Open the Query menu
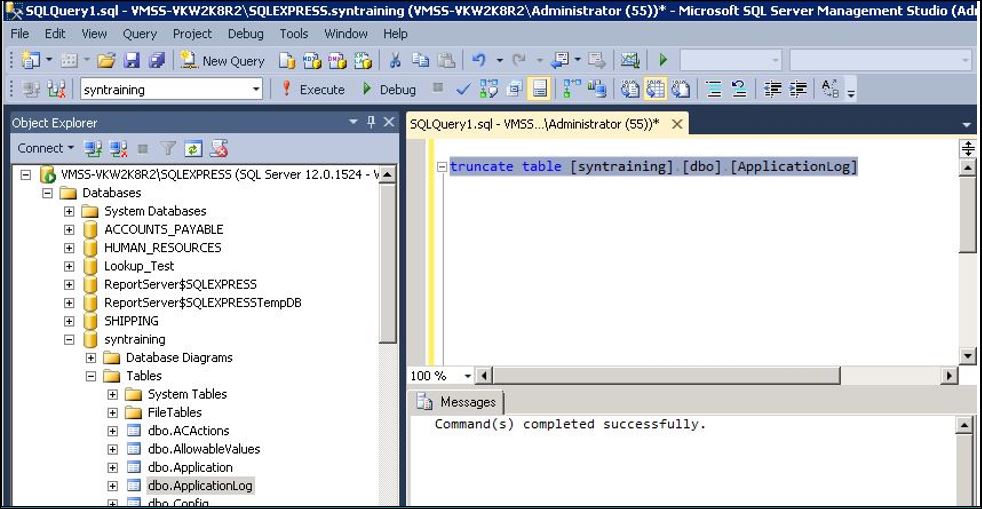The width and height of the screenshot is (982, 509). [140, 34]
